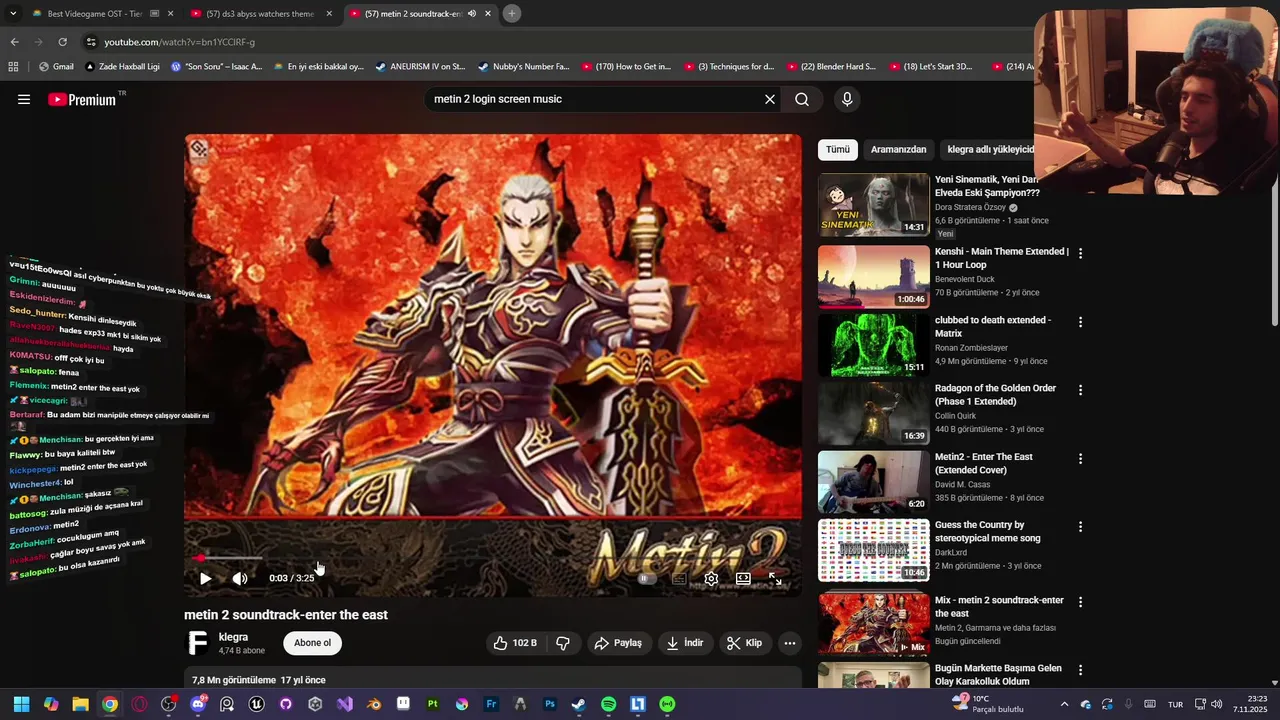Open options for Guess the Country video
The height and width of the screenshot is (720, 1280).
point(1080,527)
